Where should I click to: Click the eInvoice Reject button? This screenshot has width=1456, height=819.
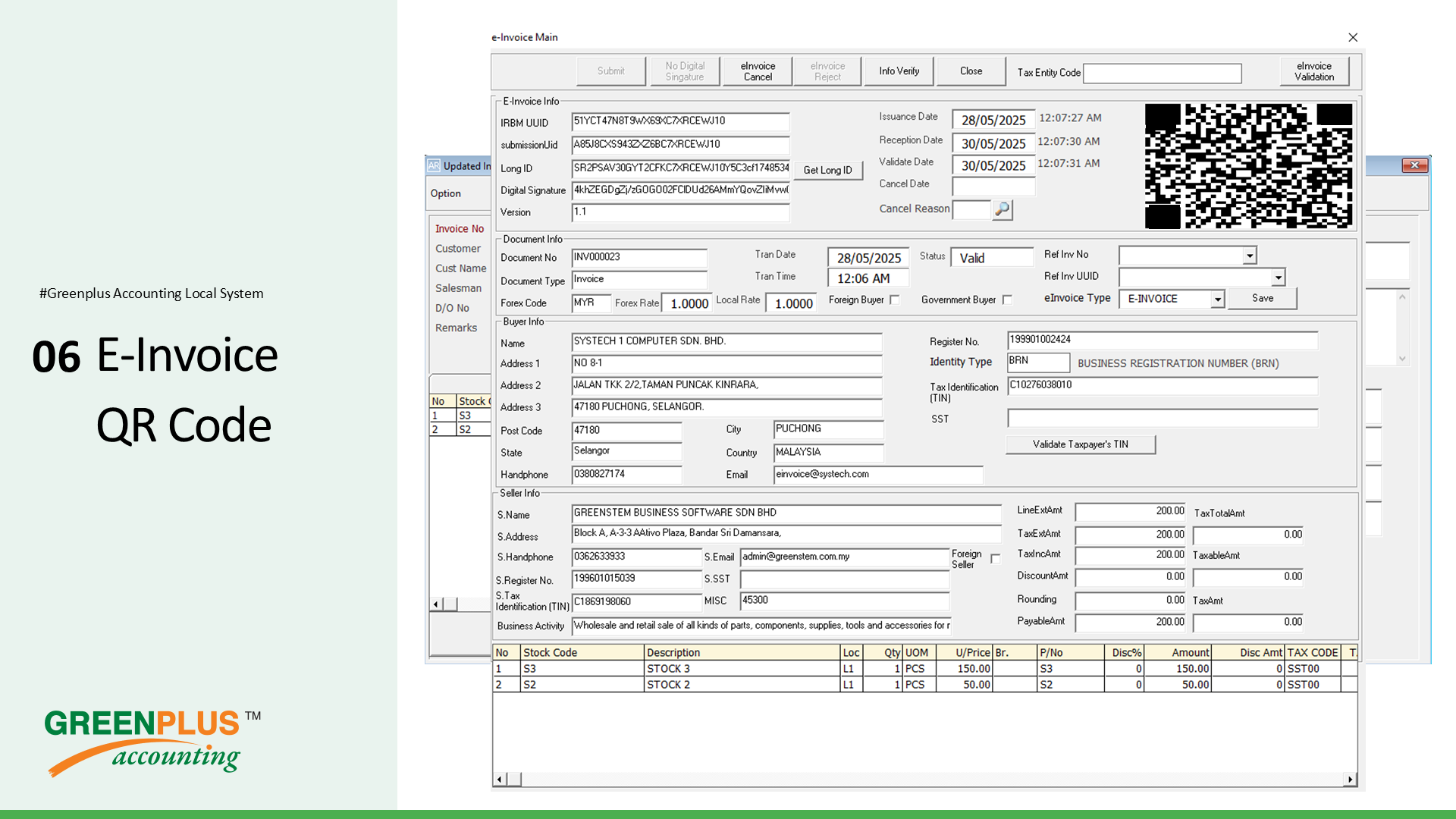[827, 71]
